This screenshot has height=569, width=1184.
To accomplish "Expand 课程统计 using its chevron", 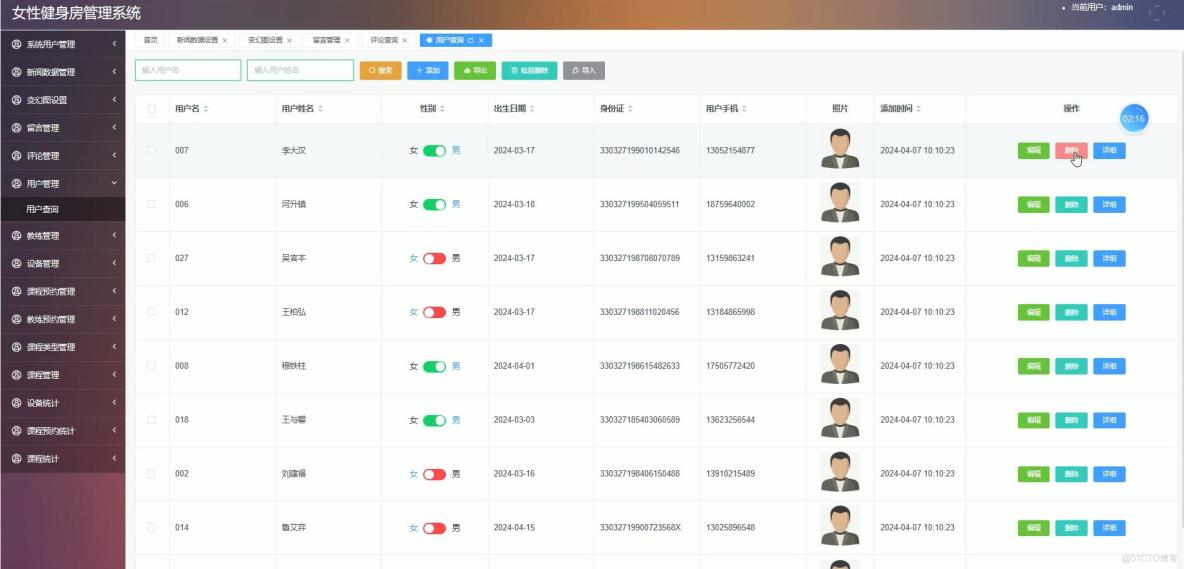I will click(x=114, y=458).
